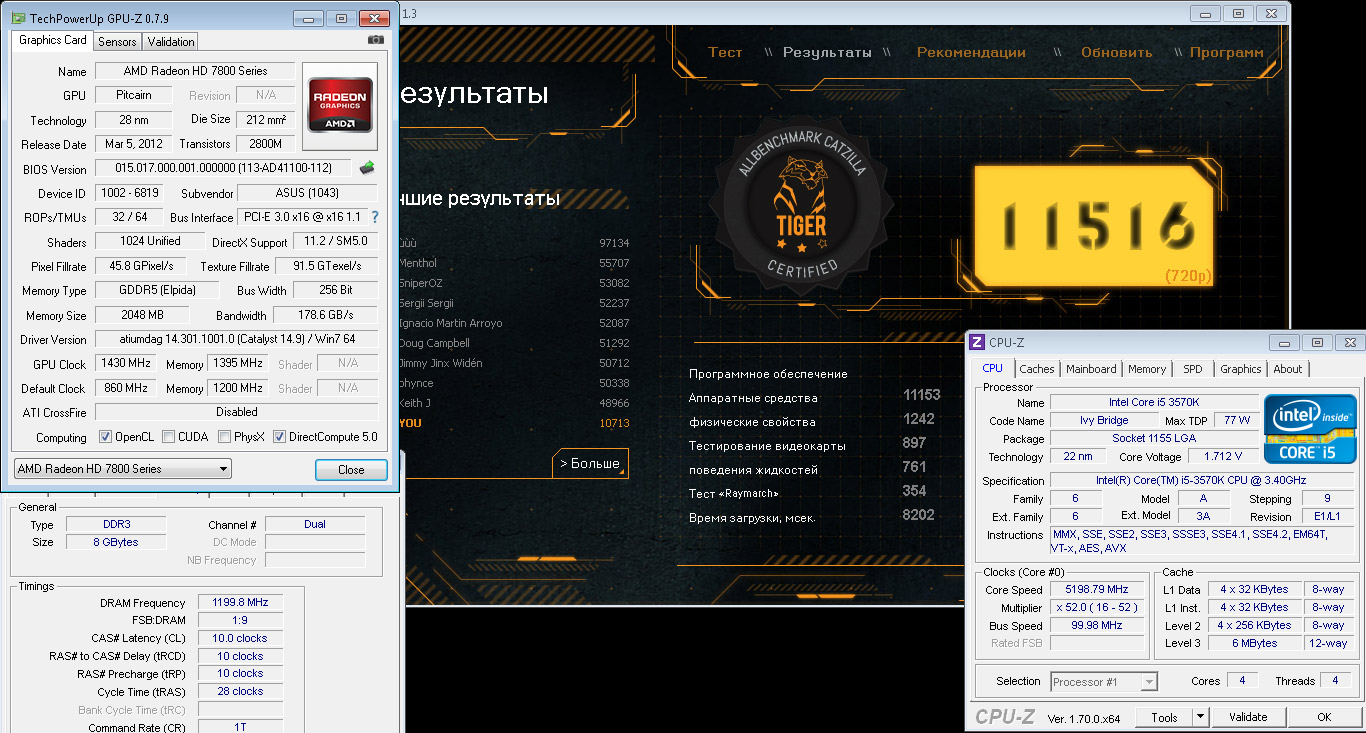
Task: Open the Processor #1 selection dropdown in CPU-Z
Action: click(x=1104, y=682)
